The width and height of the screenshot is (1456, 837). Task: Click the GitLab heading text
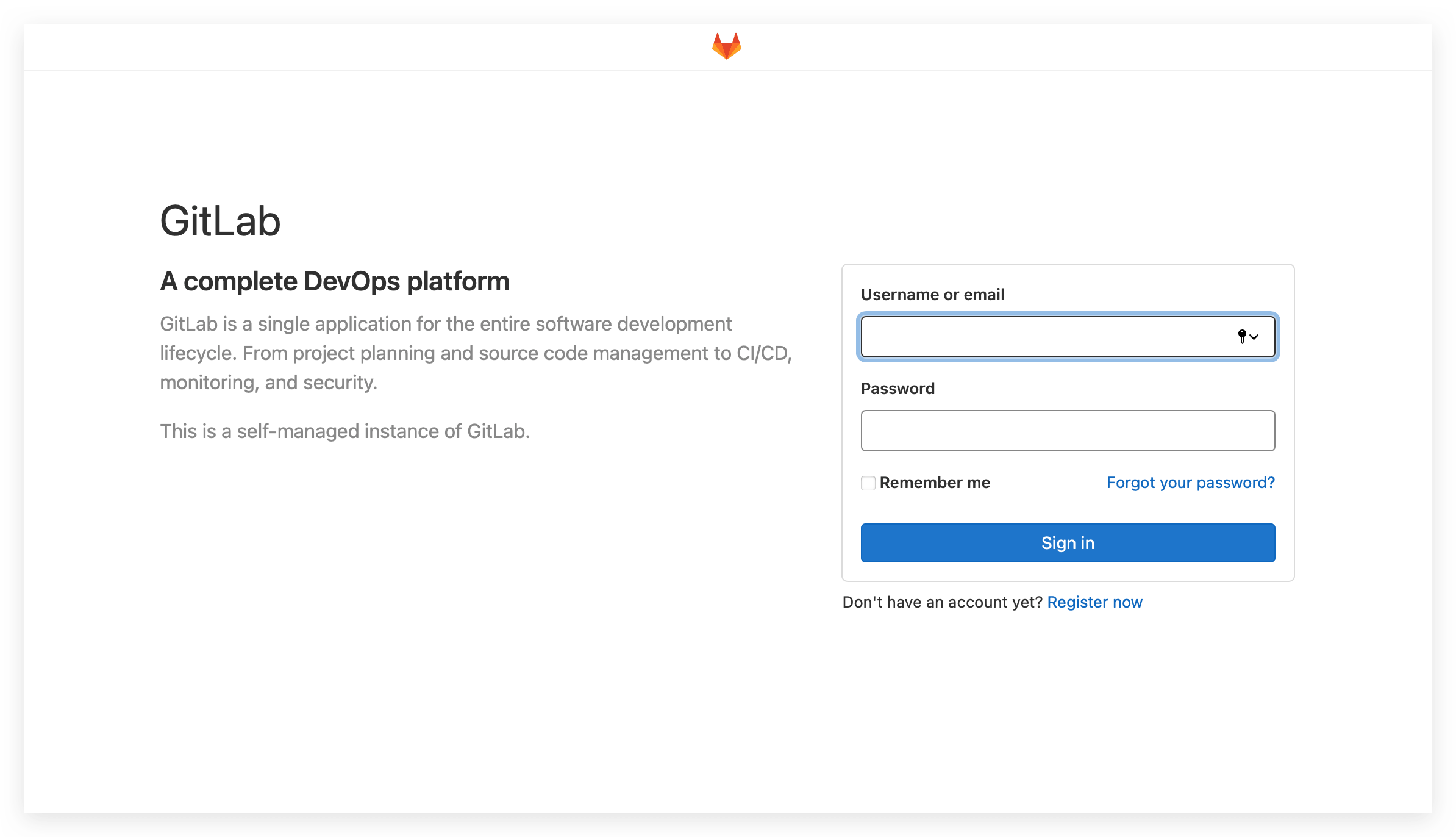(x=220, y=221)
